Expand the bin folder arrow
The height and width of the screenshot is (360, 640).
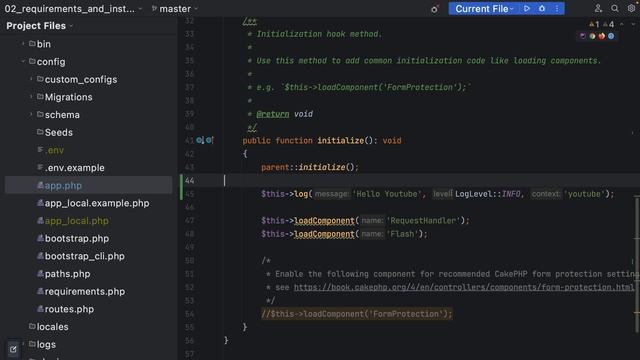point(23,44)
